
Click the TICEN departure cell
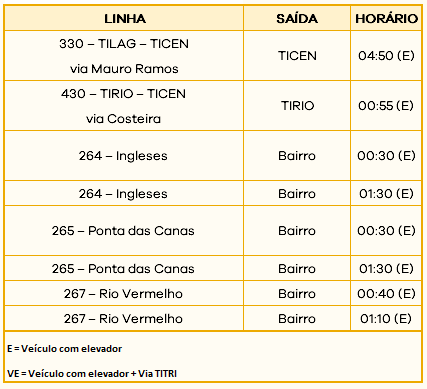coord(297,56)
